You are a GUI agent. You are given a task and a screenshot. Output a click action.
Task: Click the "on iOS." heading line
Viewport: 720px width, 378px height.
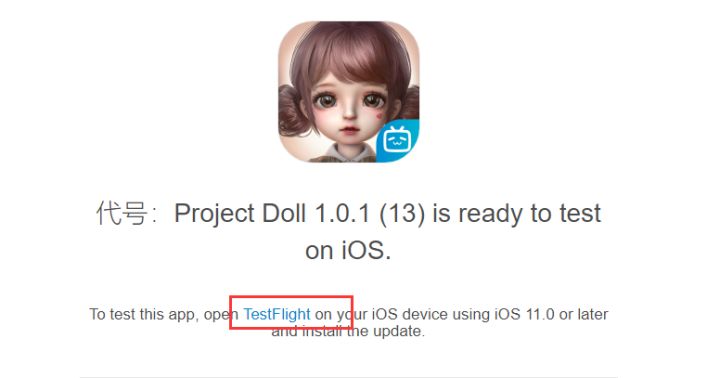(349, 251)
